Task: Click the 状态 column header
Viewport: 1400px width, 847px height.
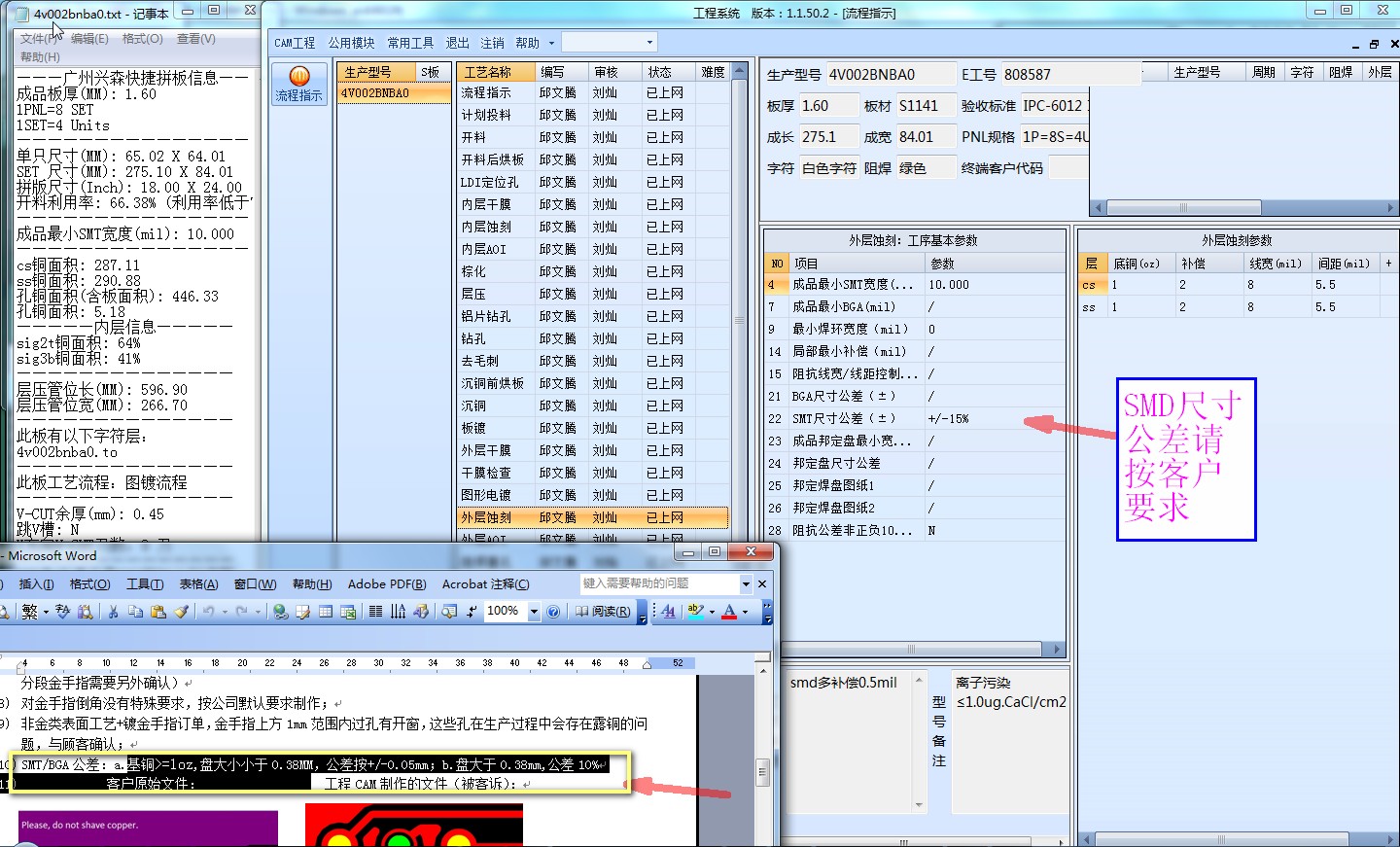Action: tap(668, 72)
